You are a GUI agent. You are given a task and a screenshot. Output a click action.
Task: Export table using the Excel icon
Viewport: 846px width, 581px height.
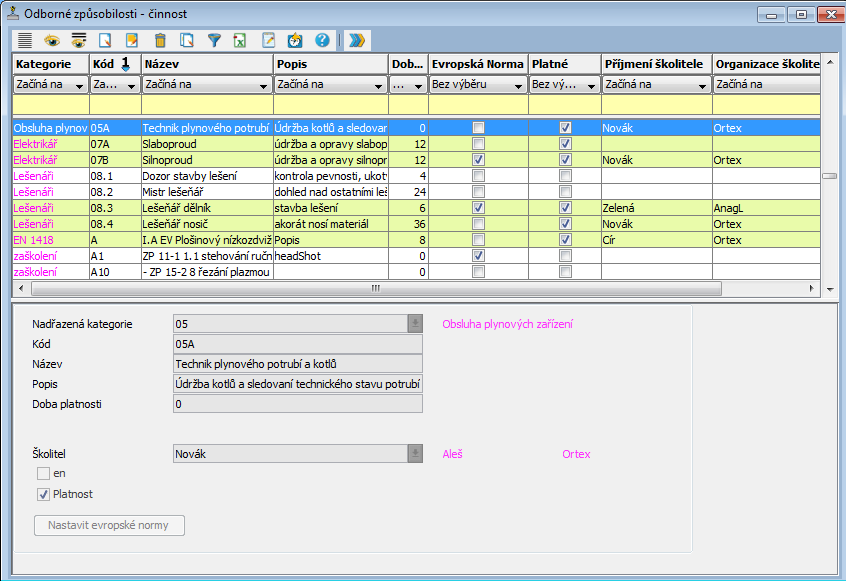(240, 41)
